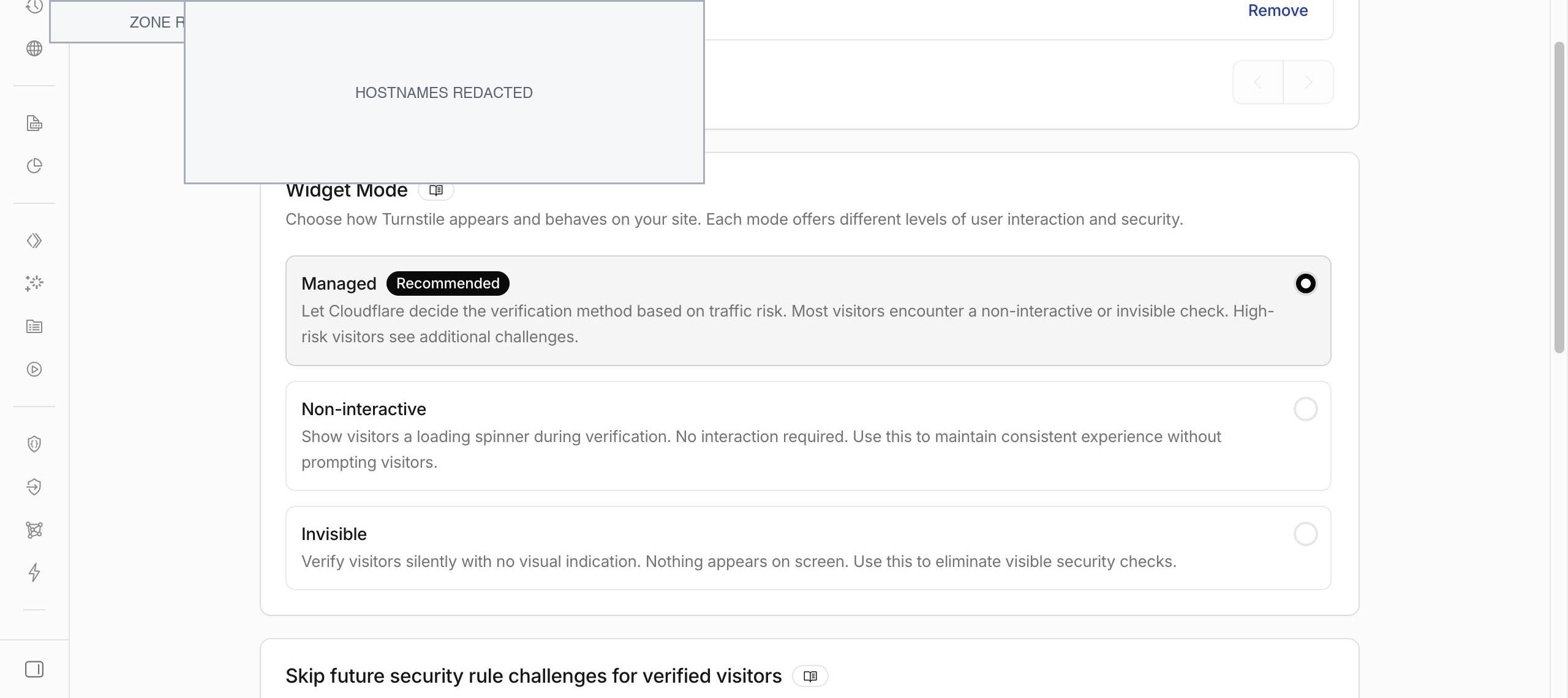1568x698 pixels.
Task: Click 'Verify visitors silently' description text
Action: coord(739,561)
